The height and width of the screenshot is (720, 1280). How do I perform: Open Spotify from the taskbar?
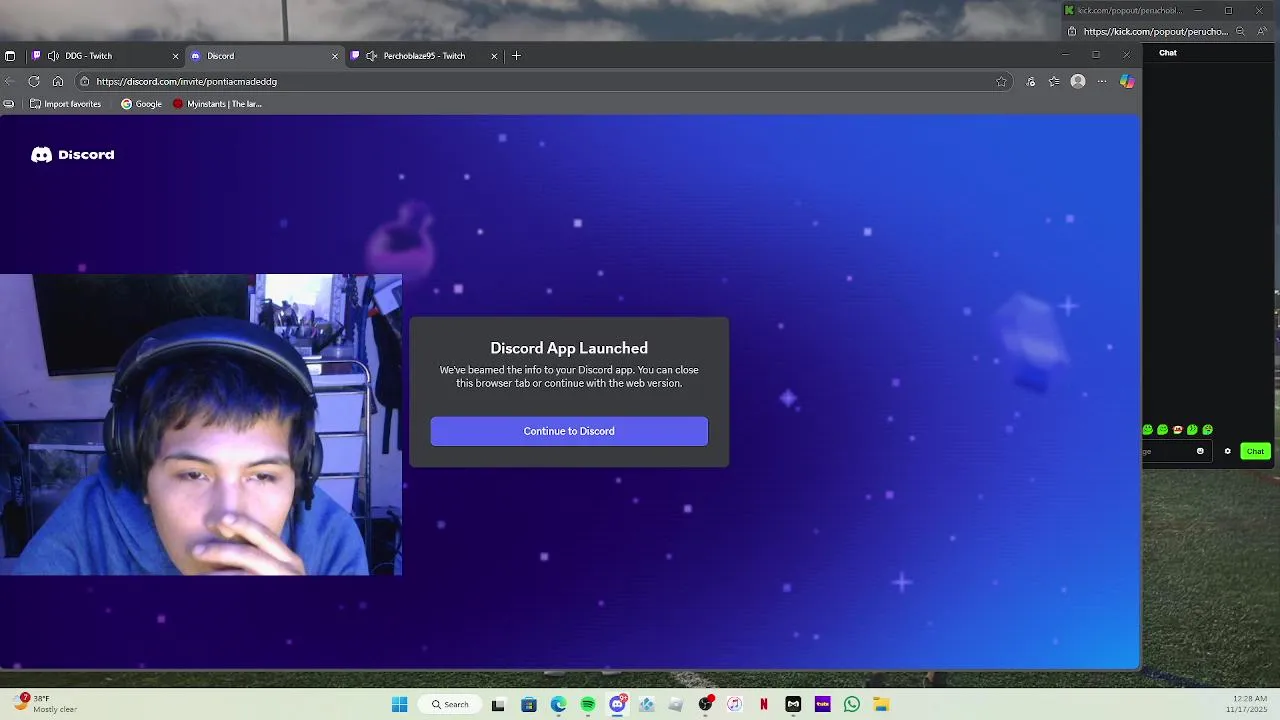588,704
